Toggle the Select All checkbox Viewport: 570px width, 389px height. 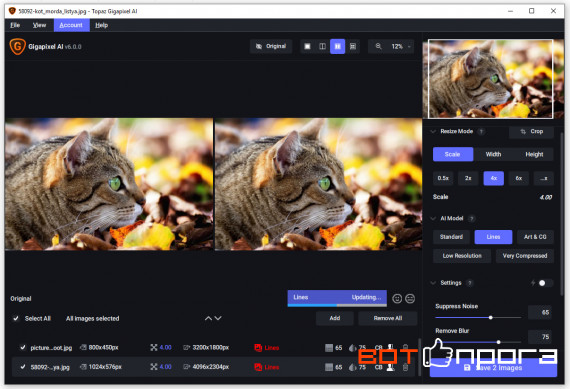click(16, 318)
